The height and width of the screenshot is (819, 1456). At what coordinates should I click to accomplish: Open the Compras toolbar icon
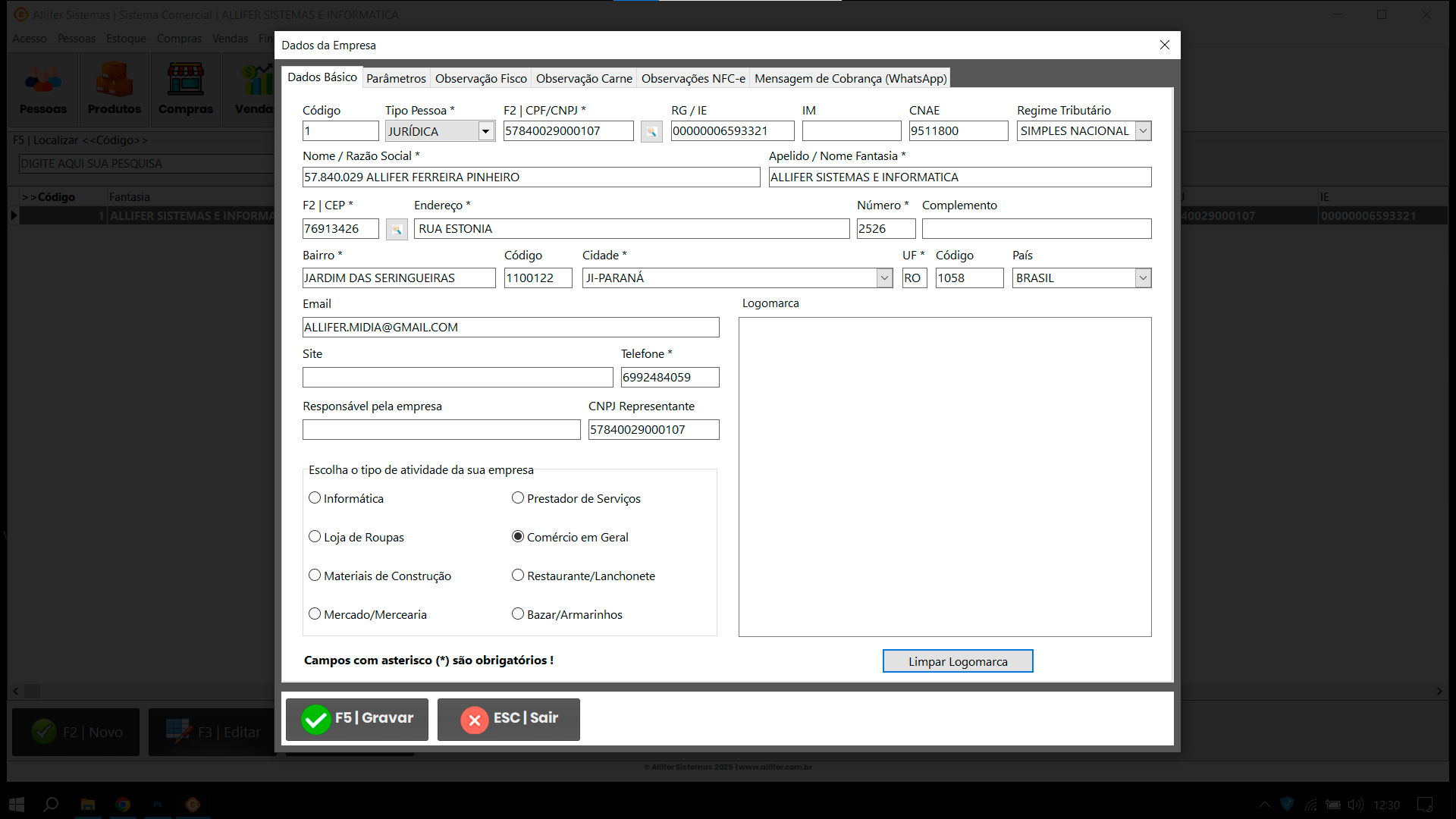186,89
